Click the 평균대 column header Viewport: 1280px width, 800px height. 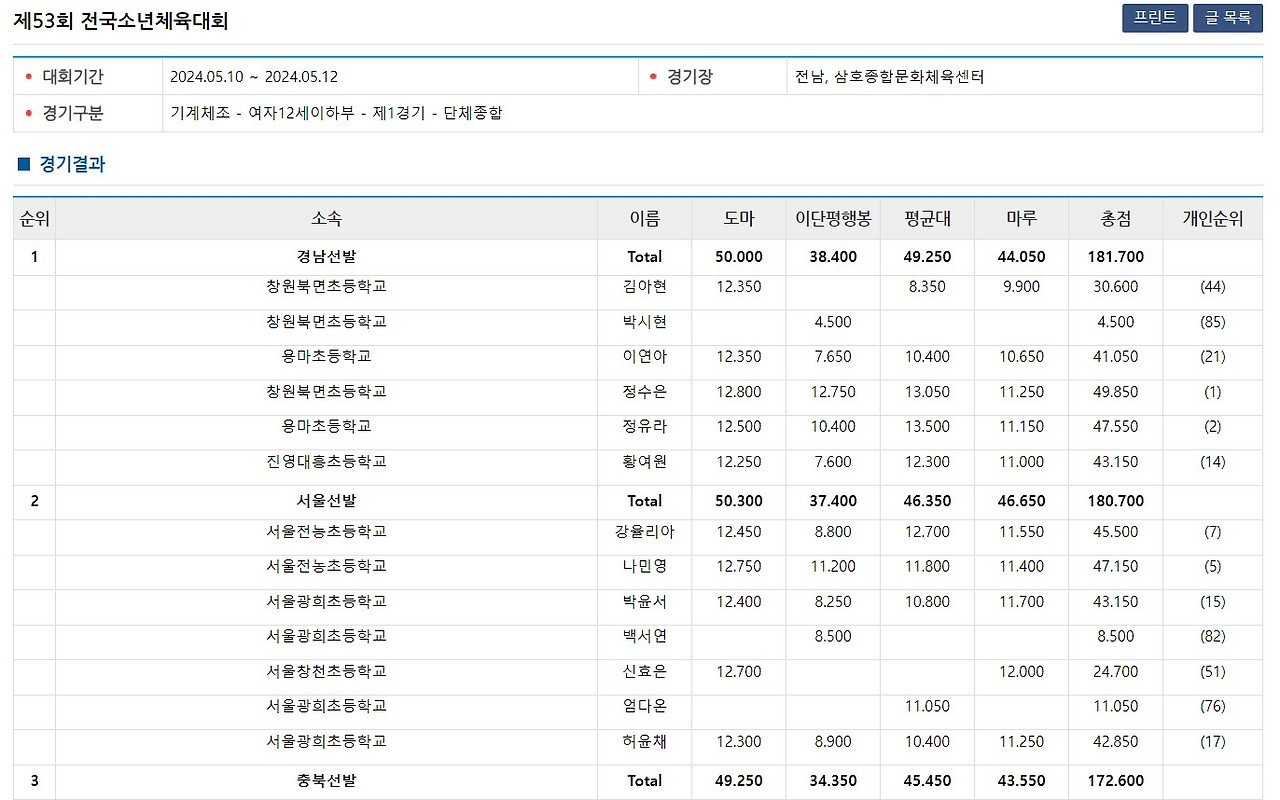click(x=927, y=217)
